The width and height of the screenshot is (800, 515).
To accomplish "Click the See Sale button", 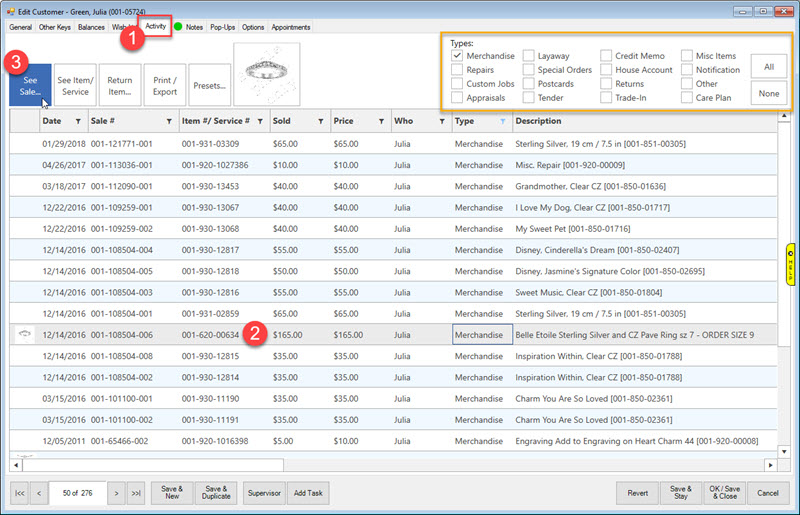I will (30, 85).
